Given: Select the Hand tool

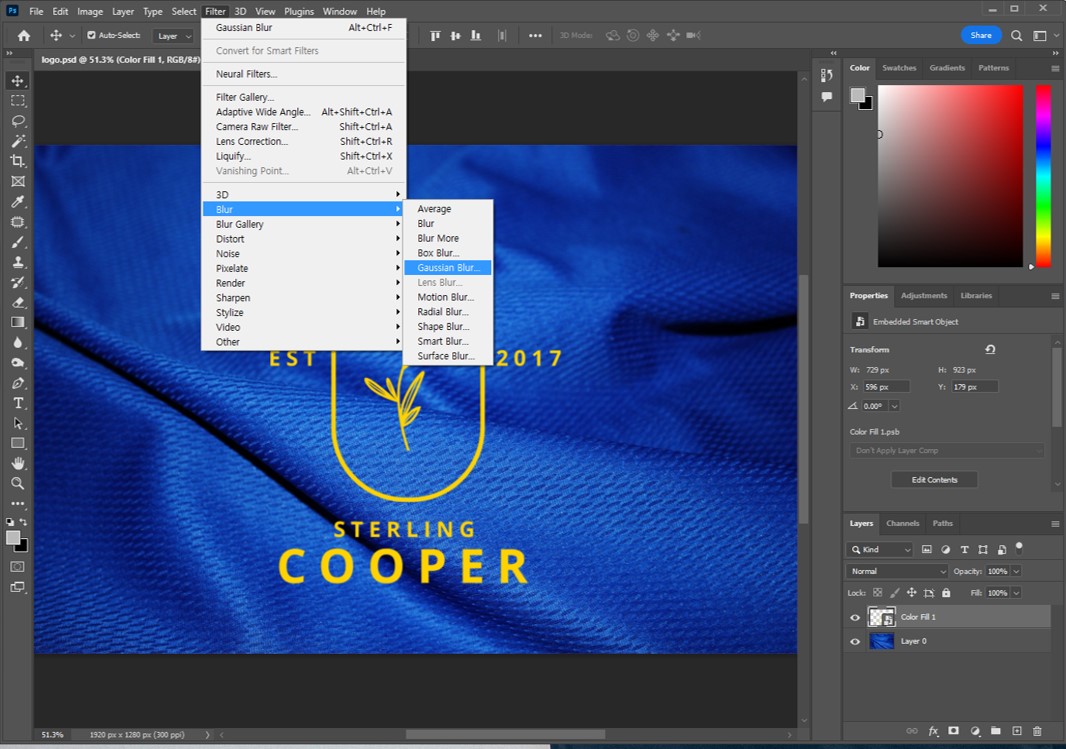Looking at the screenshot, I should tap(18, 464).
